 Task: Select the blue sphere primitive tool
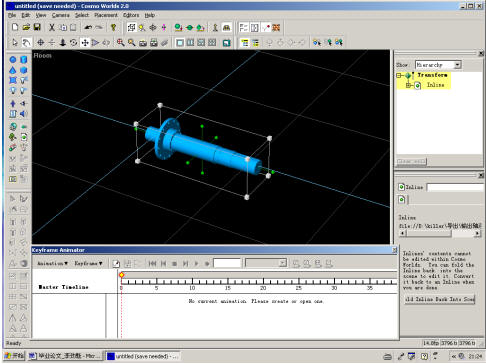coord(13,60)
